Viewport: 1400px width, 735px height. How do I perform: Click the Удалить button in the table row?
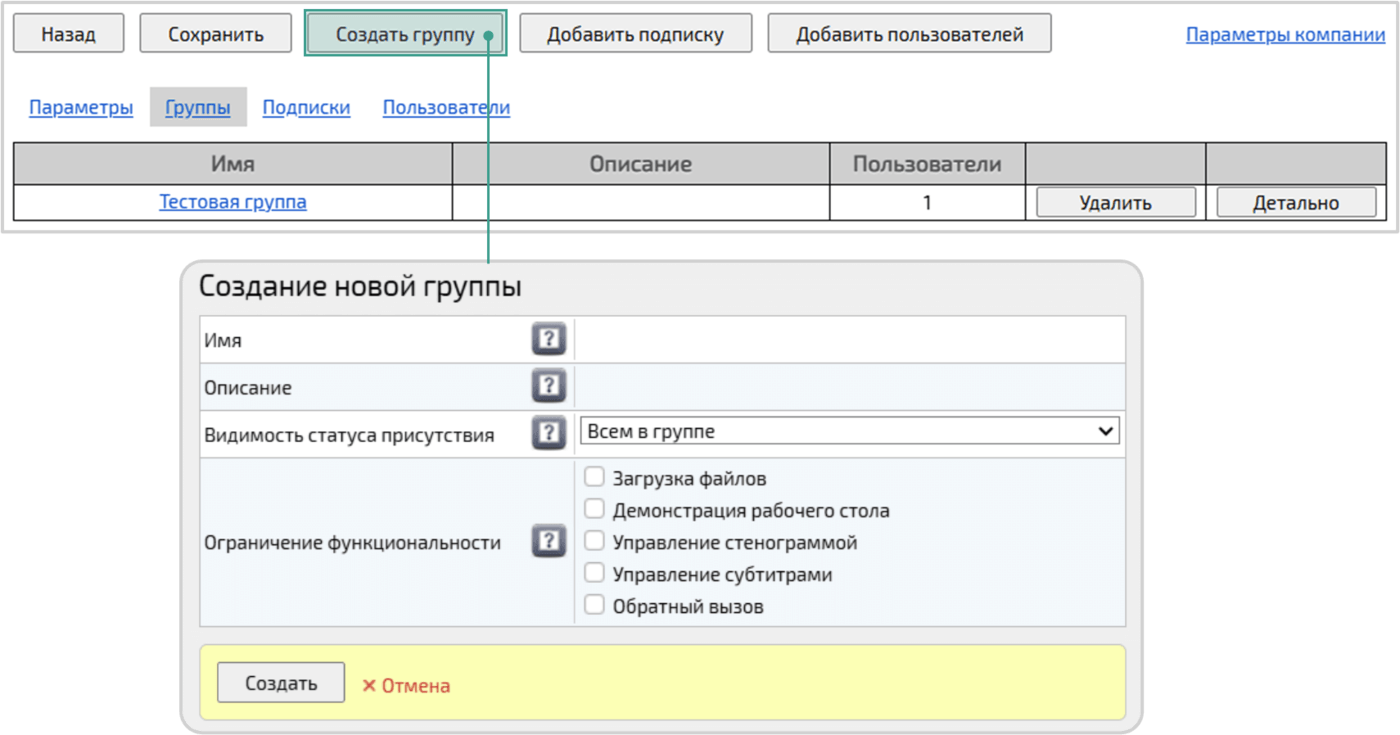click(1114, 201)
